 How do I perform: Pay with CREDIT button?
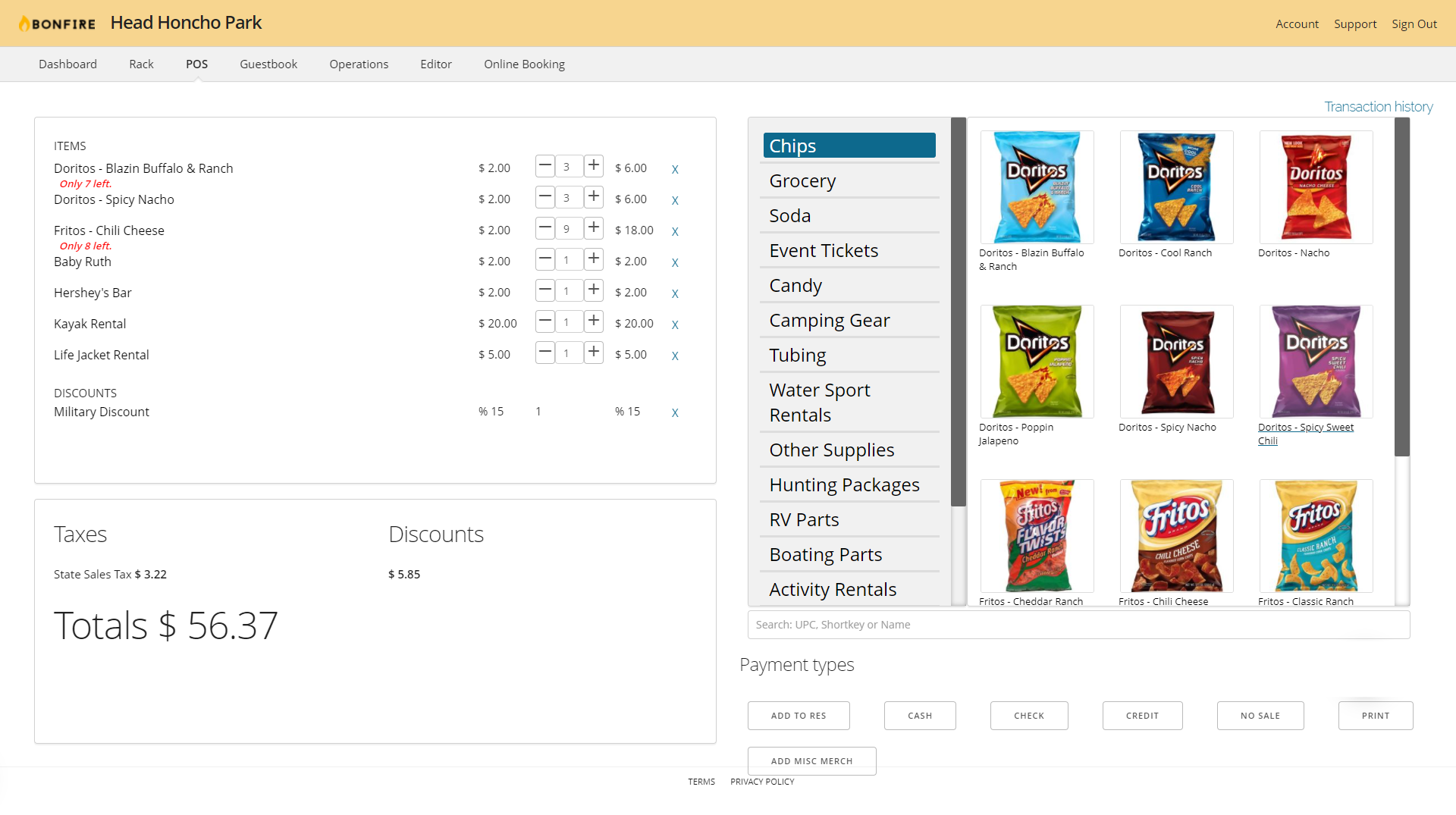pos(1142,716)
